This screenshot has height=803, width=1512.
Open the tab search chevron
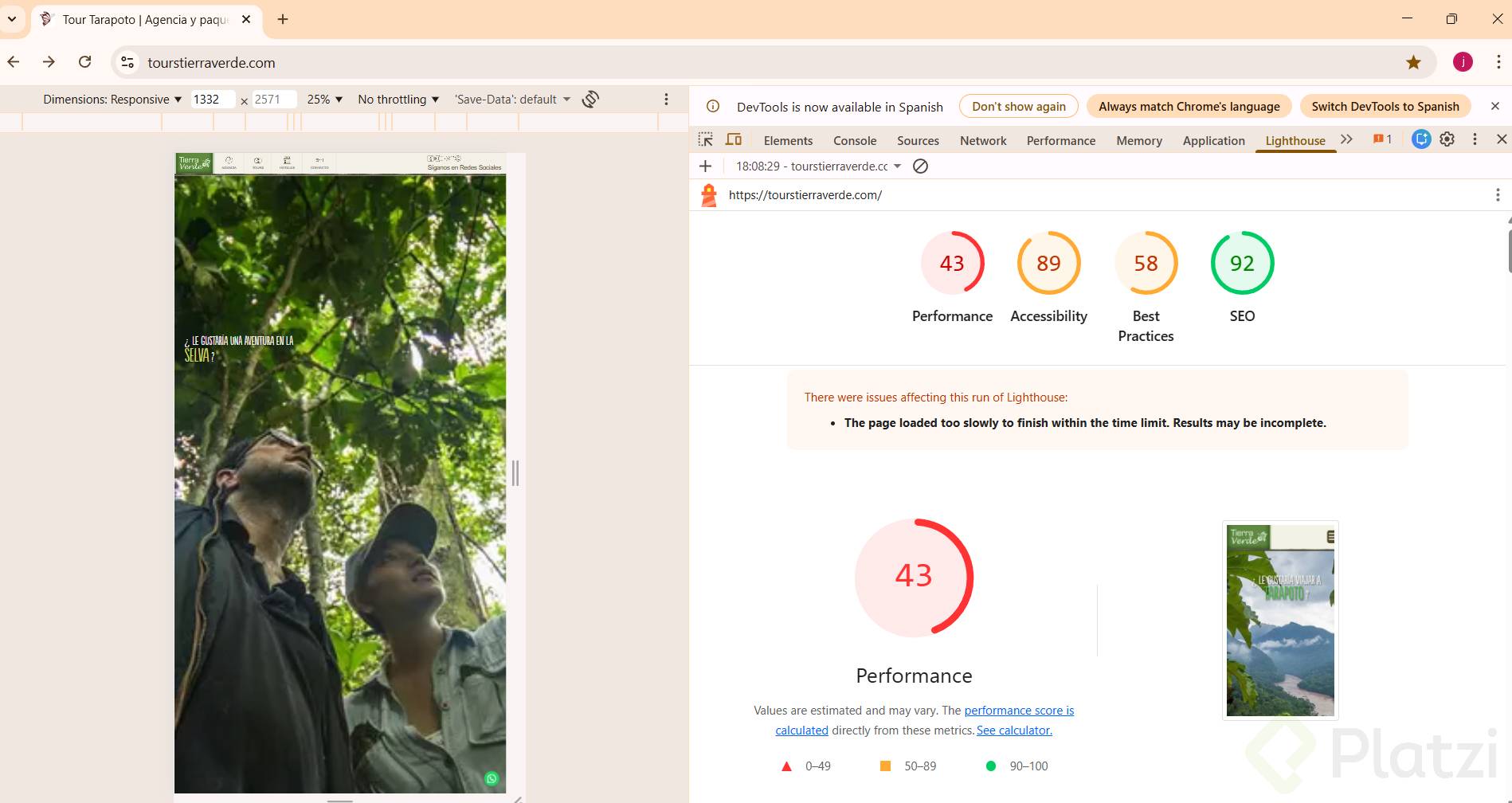pyautogui.click(x=12, y=19)
